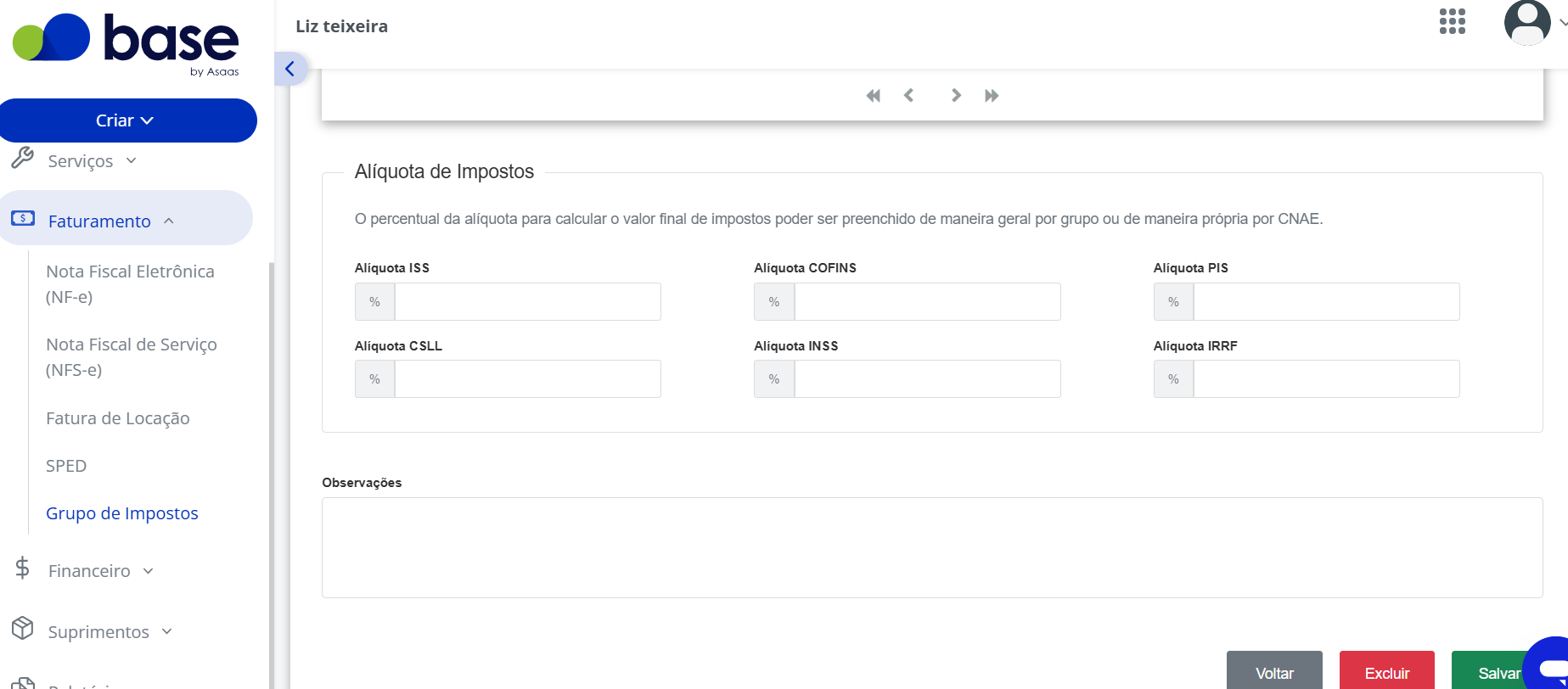
Task: Click the red Excluir button
Action: click(1387, 670)
